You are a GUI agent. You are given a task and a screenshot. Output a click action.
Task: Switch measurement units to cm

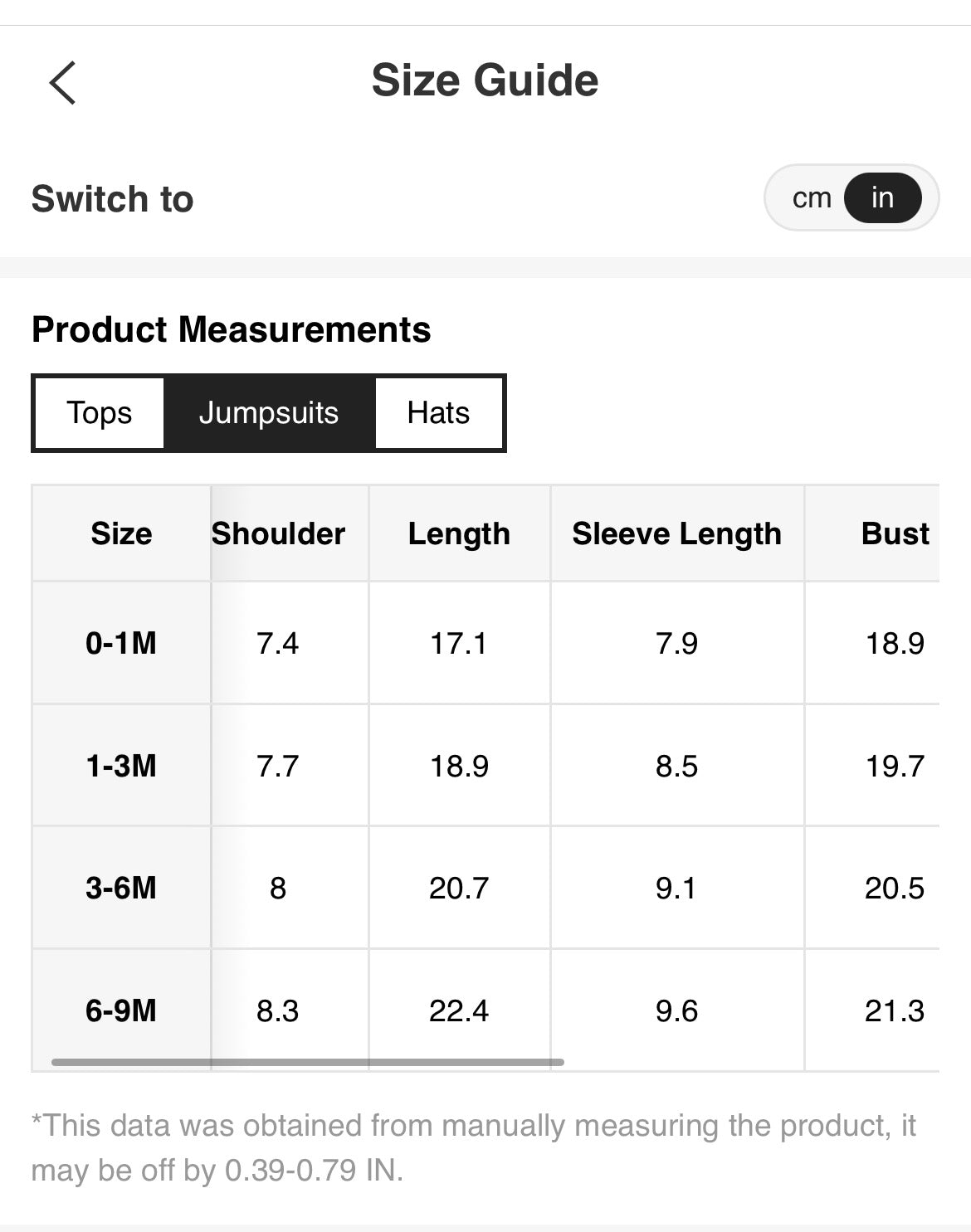point(811,198)
